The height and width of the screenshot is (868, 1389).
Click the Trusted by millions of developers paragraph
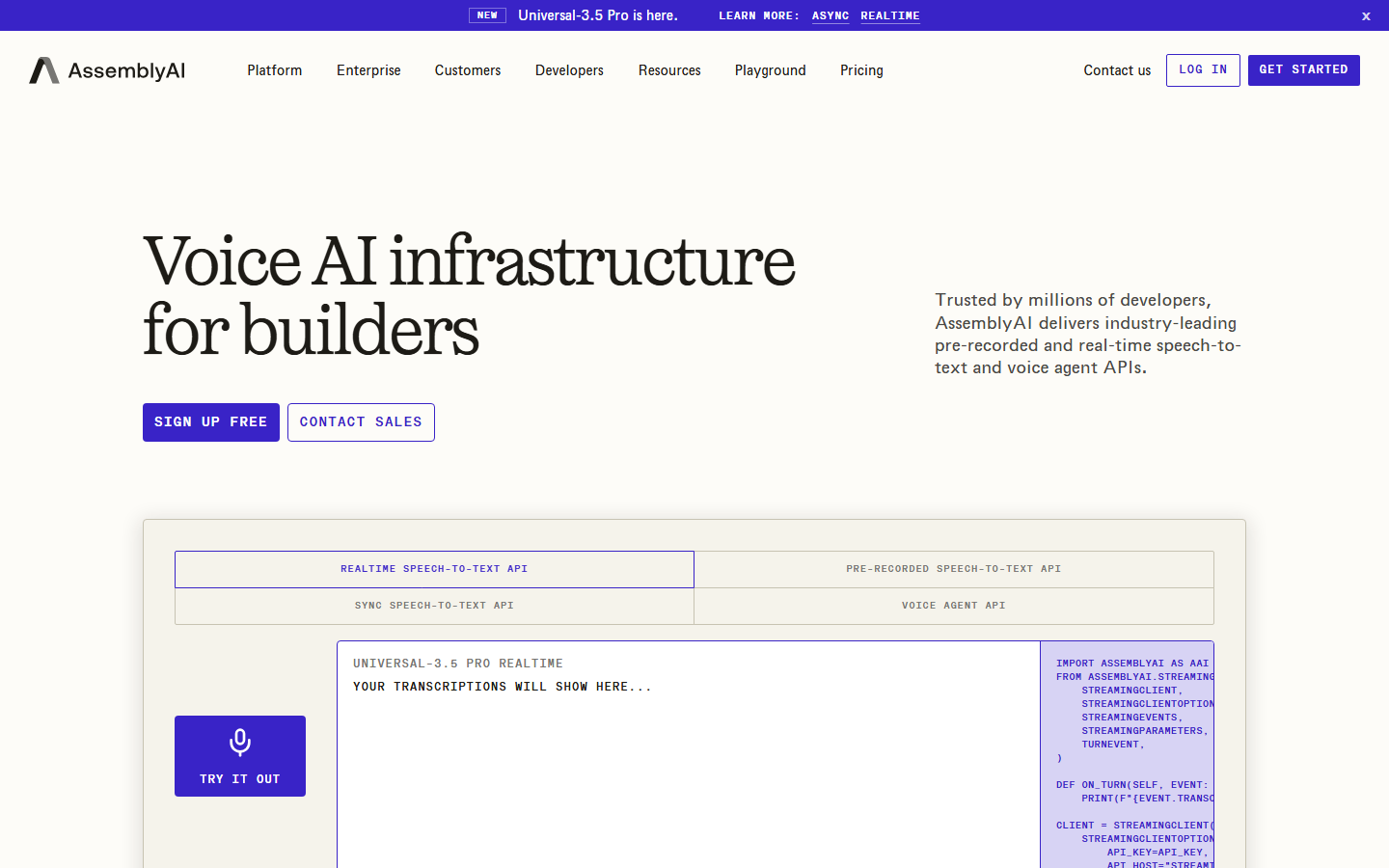coord(1088,334)
